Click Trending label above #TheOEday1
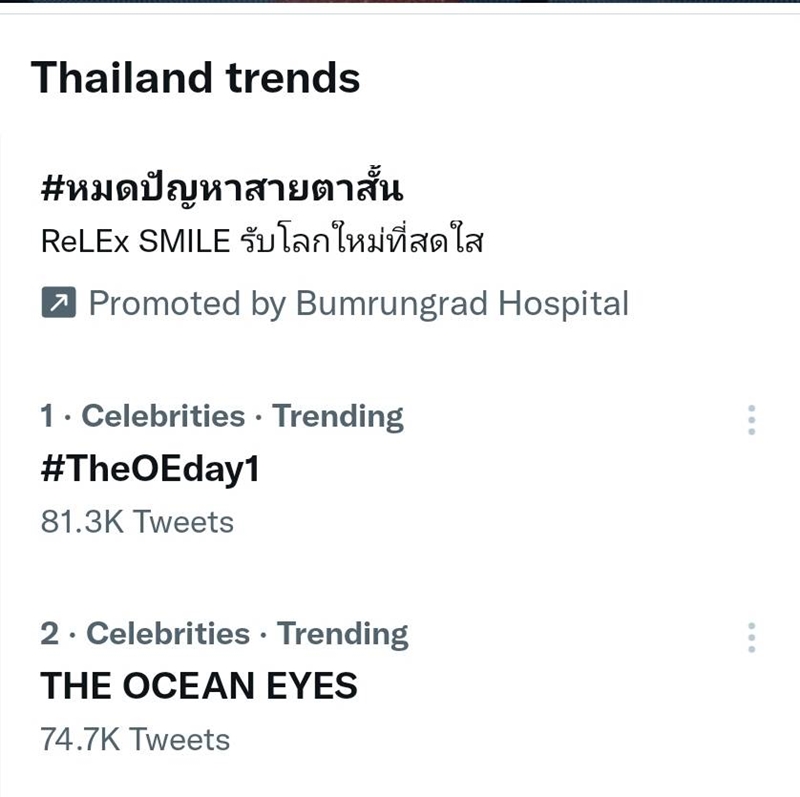800x797 pixels. (x=338, y=416)
